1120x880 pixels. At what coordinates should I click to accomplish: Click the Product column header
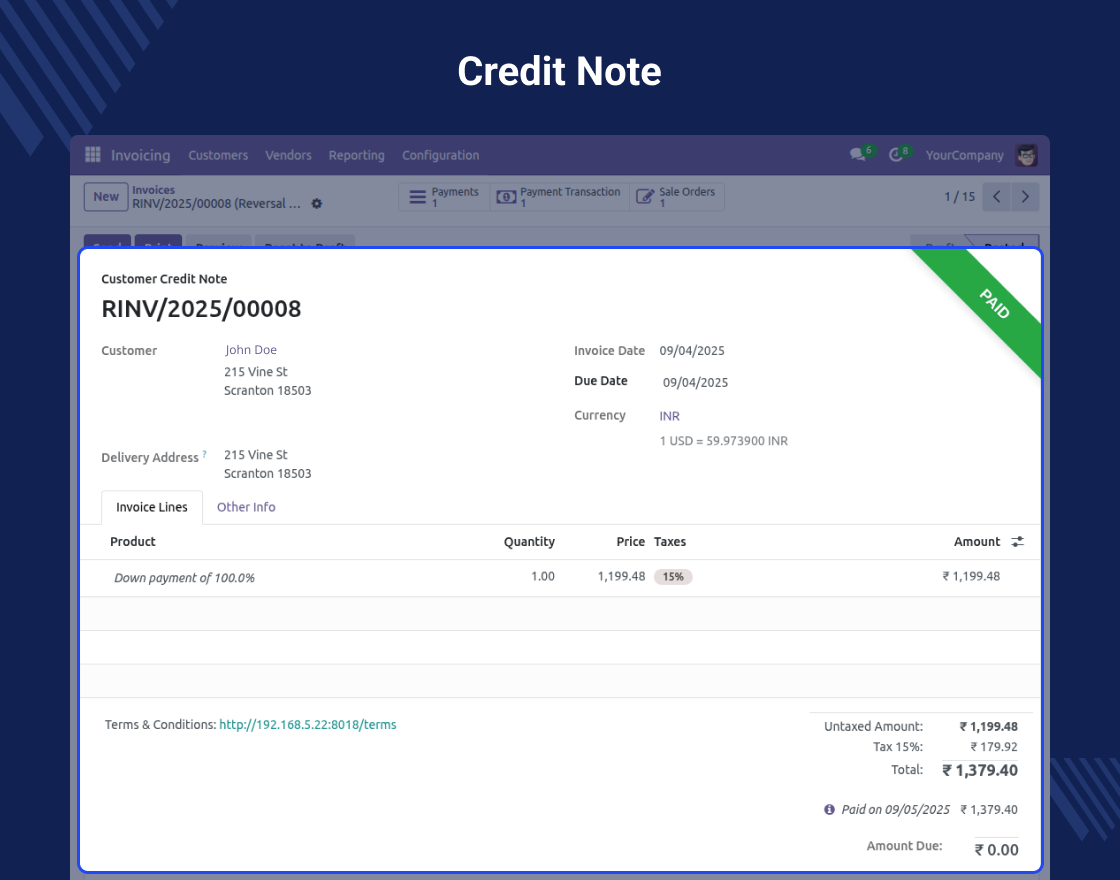coord(133,541)
